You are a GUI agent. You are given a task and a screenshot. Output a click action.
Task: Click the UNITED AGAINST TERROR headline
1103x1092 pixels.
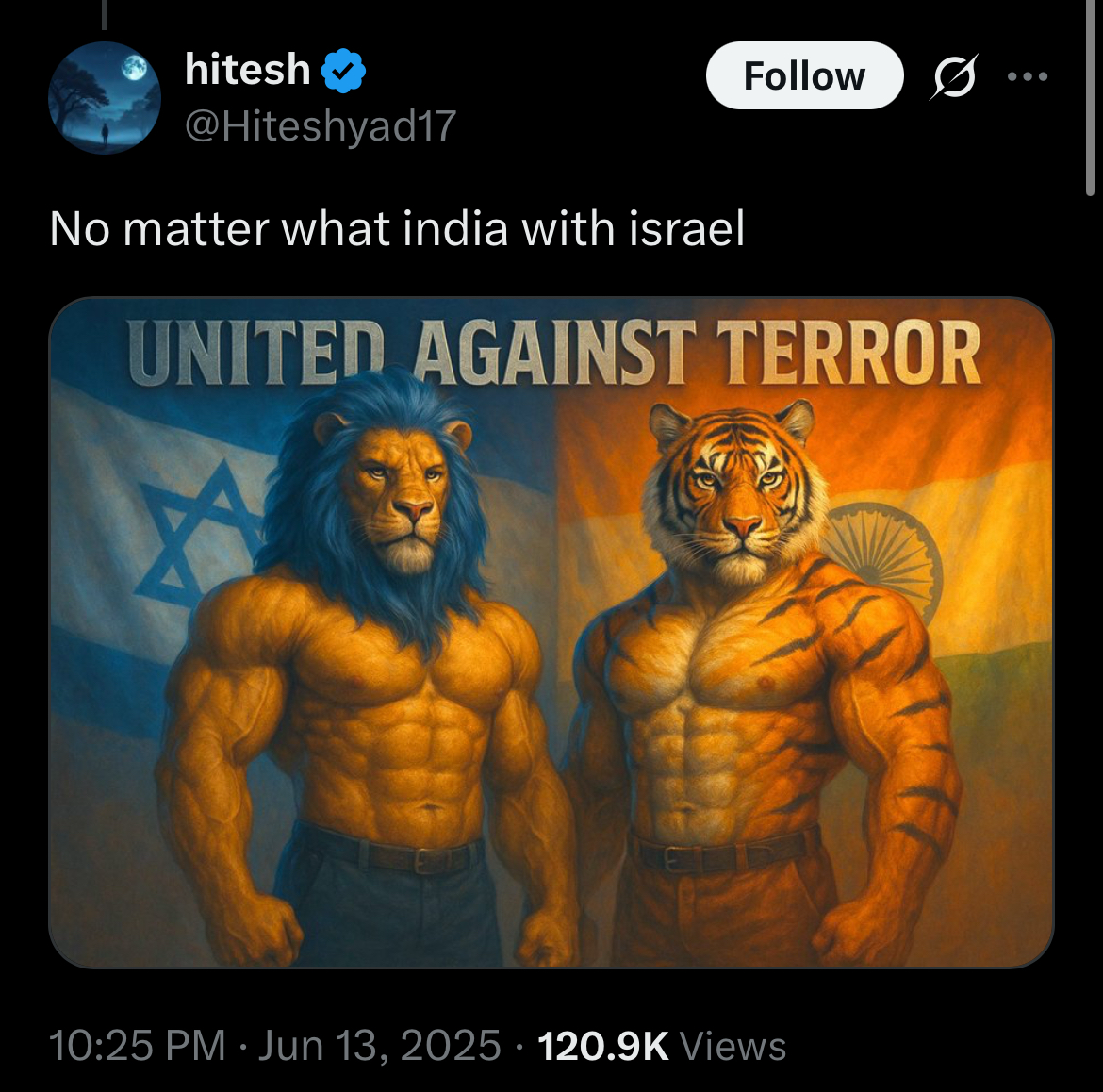pyautogui.click(x=554, y=352)
